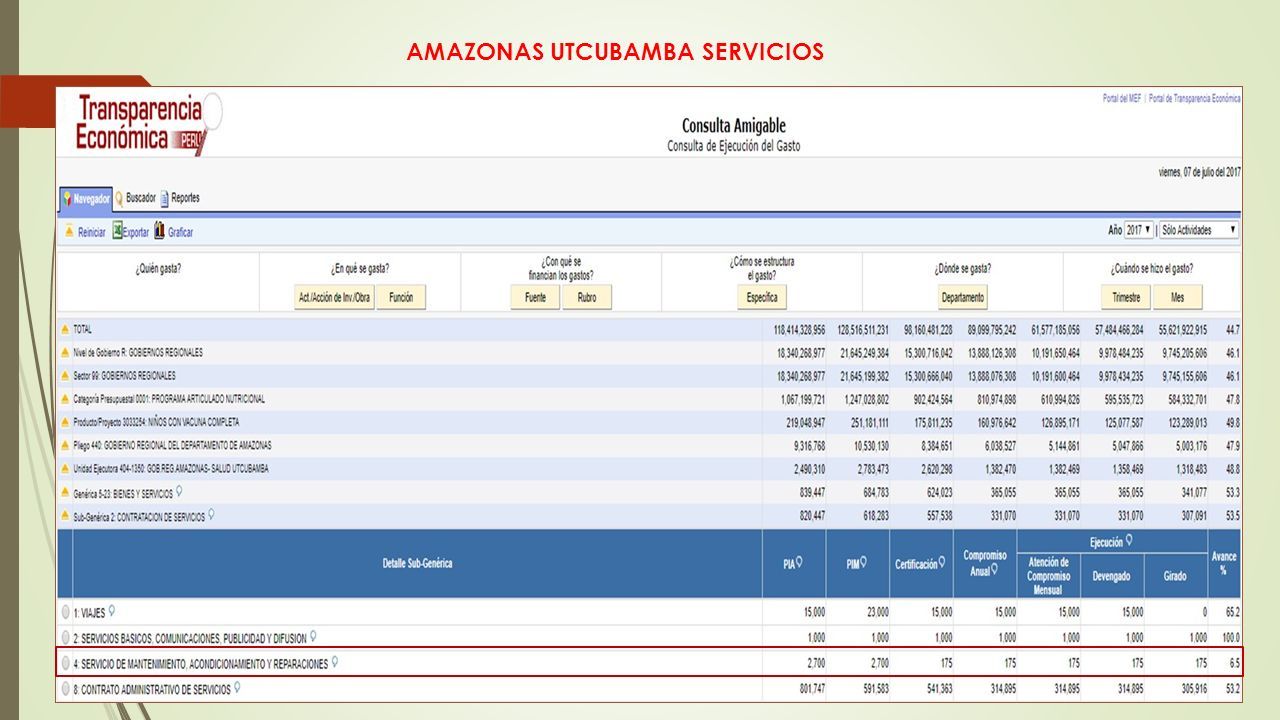Click the Específica button
1280x720 pixels.
[x=762, y=297]
